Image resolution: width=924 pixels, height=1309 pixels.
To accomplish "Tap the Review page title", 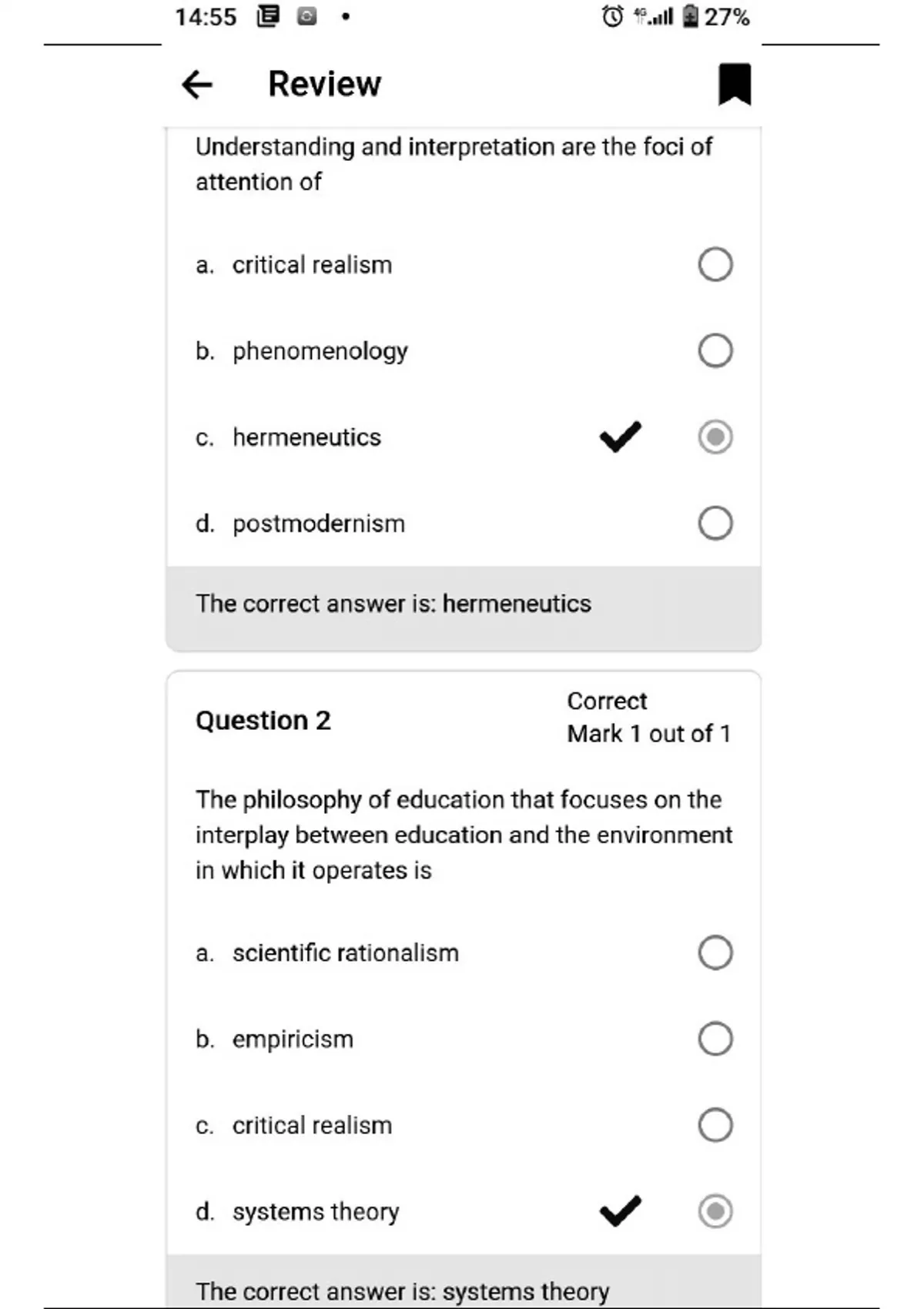I will point(324,84).
